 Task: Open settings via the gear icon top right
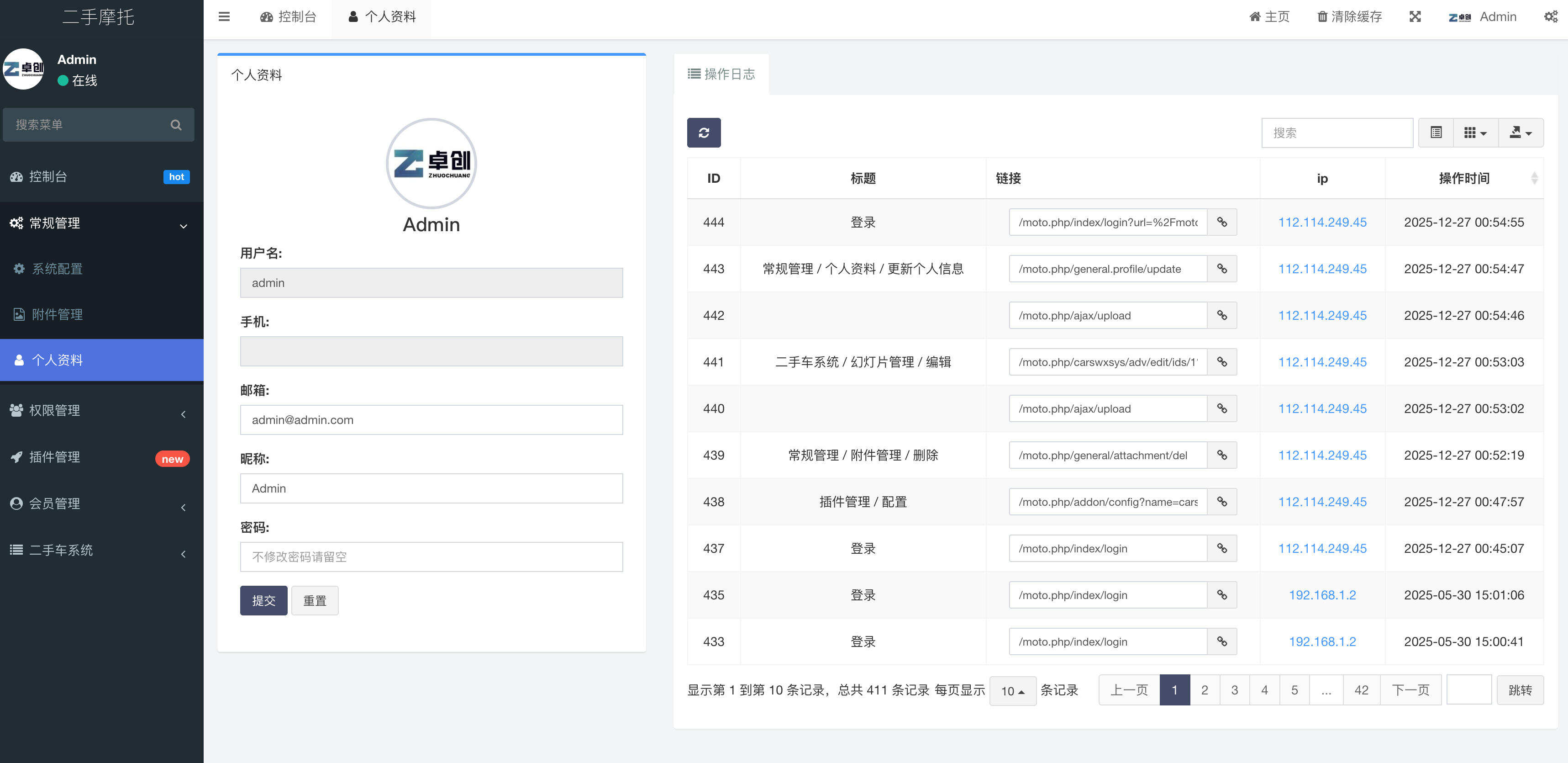tap(1550, 16)
